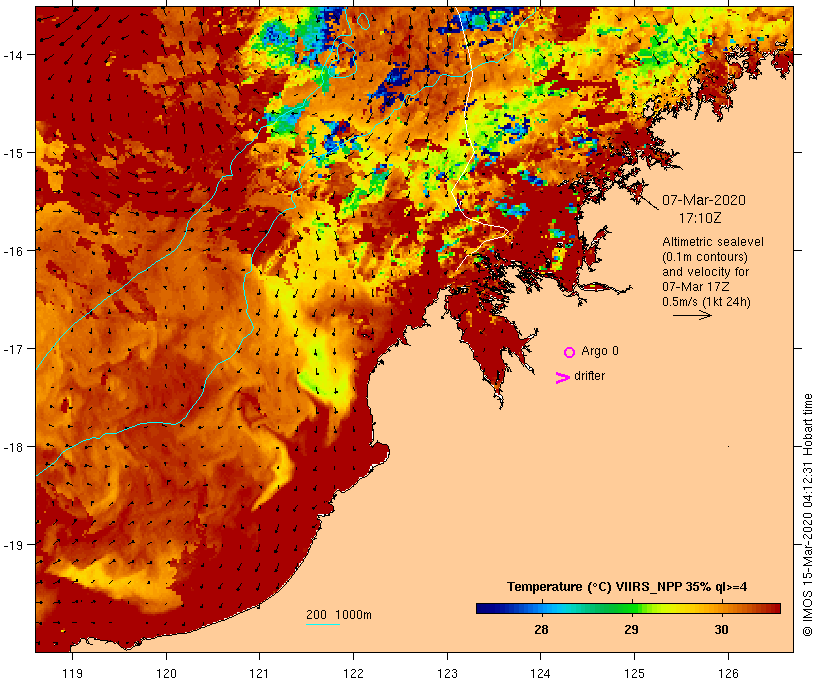
Task: Click the magenta Argo circle legend marker
Action: pyautogui.click(x=570, y=352)
